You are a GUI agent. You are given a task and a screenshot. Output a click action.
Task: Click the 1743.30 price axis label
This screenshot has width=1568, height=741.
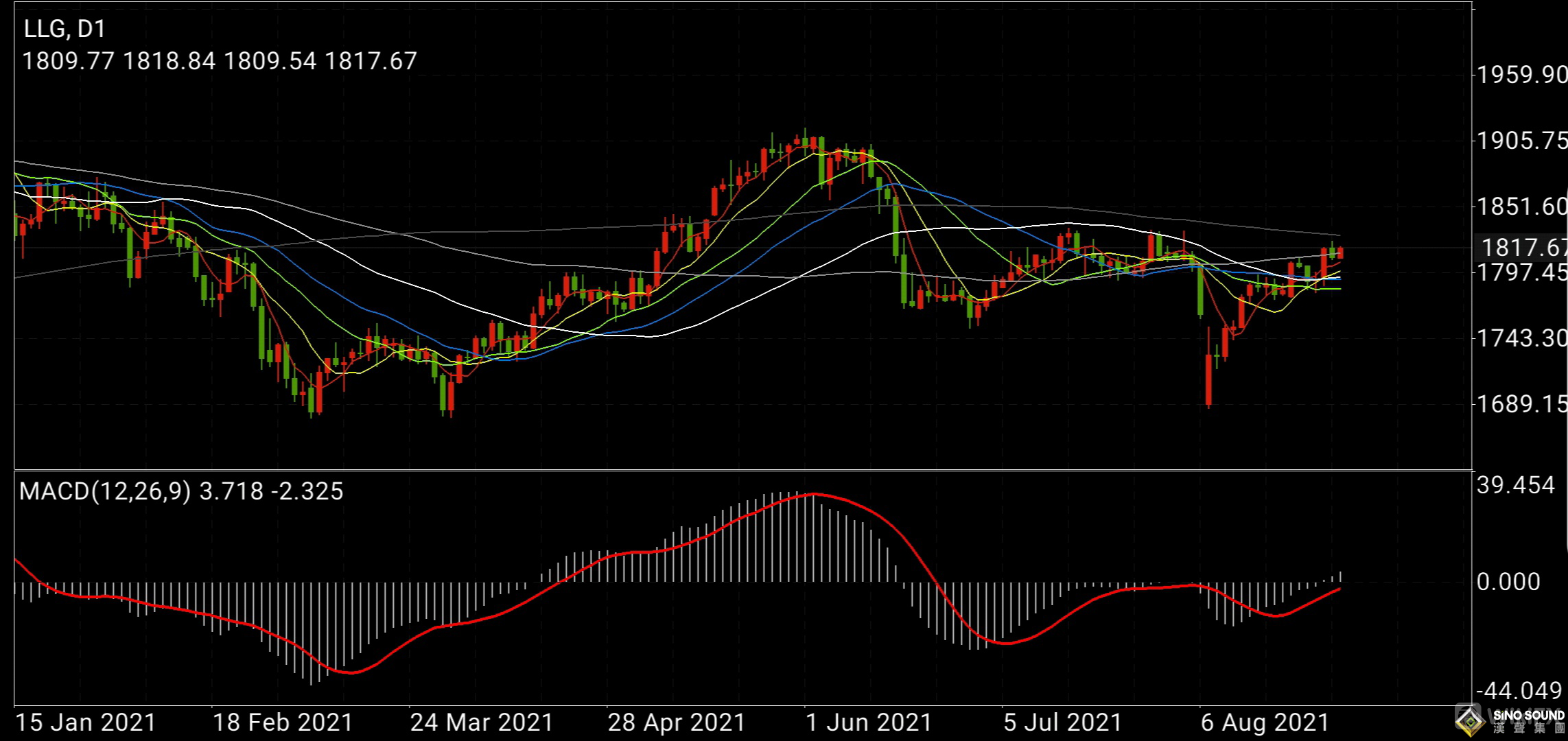tap(1521, 338)
